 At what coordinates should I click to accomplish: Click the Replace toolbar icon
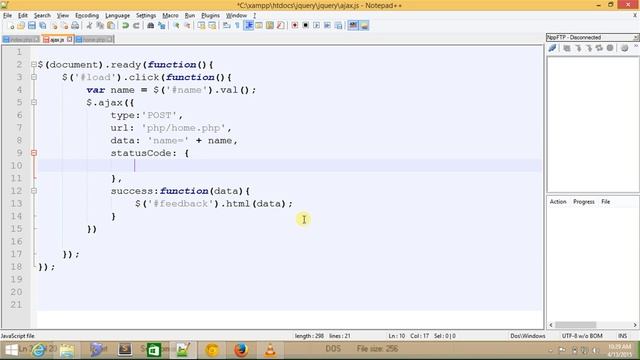tap(162, 26)
